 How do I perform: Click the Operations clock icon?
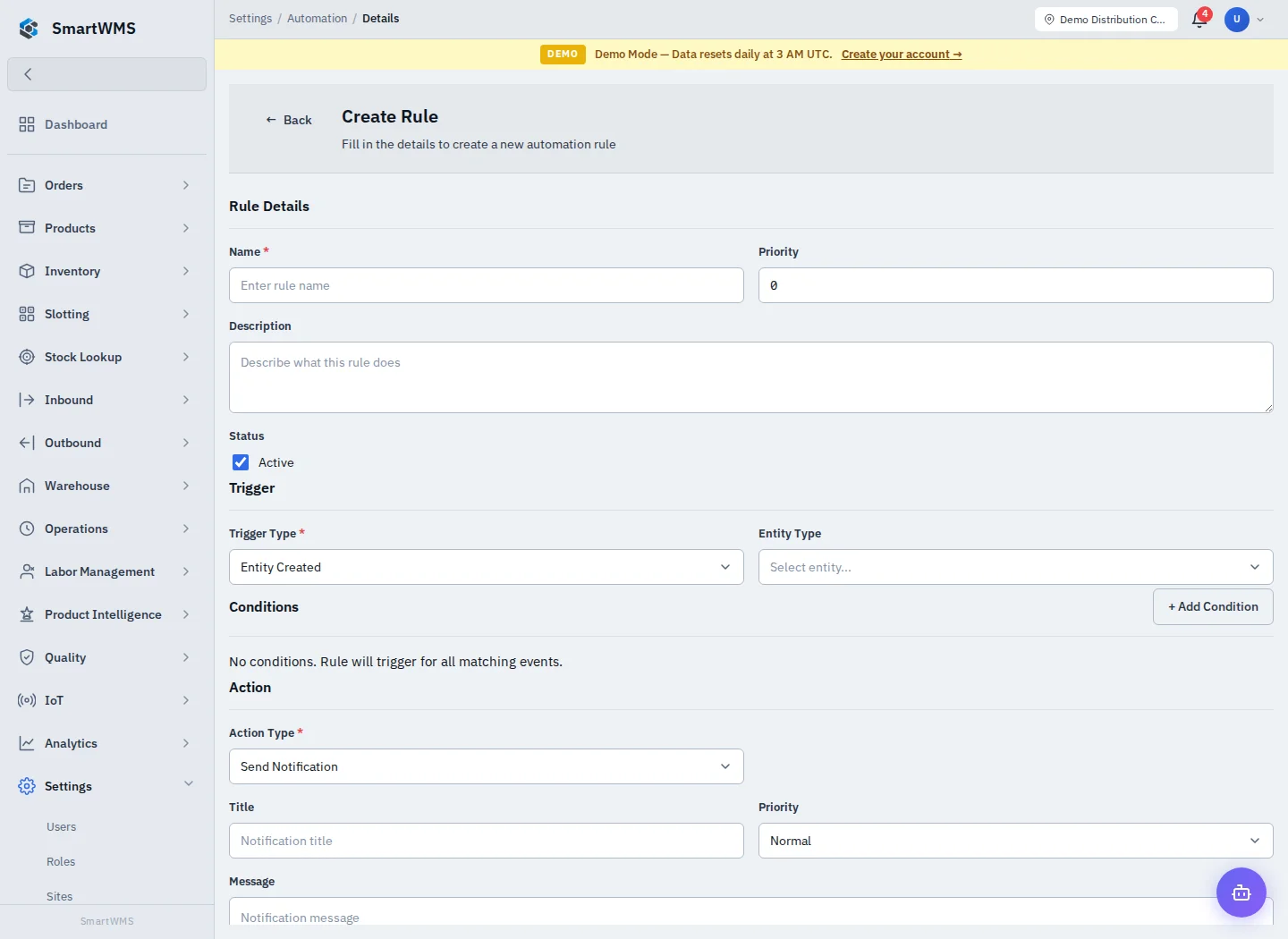click(27, 529)
